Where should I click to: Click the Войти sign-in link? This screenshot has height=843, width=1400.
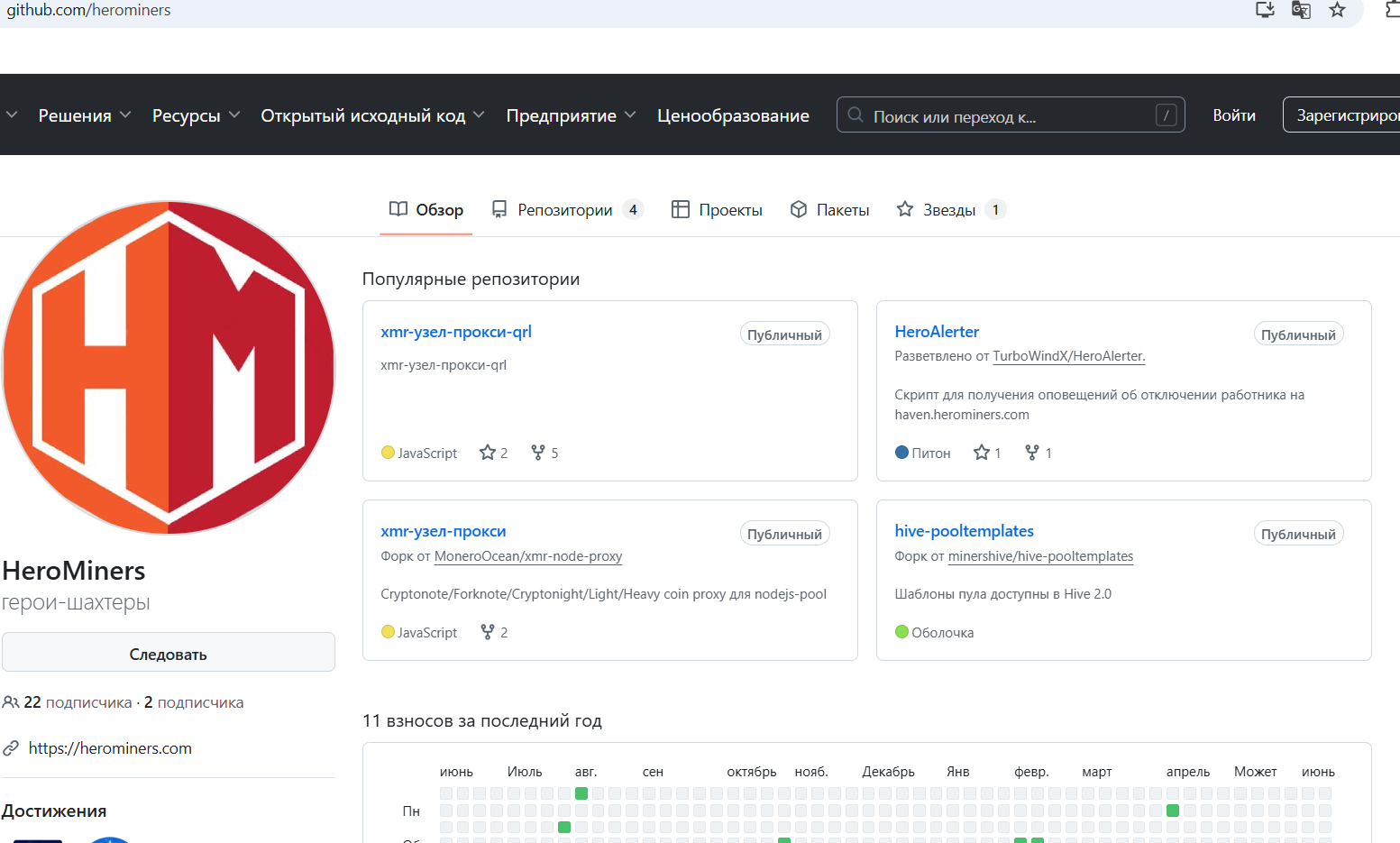click(1234, 115)
